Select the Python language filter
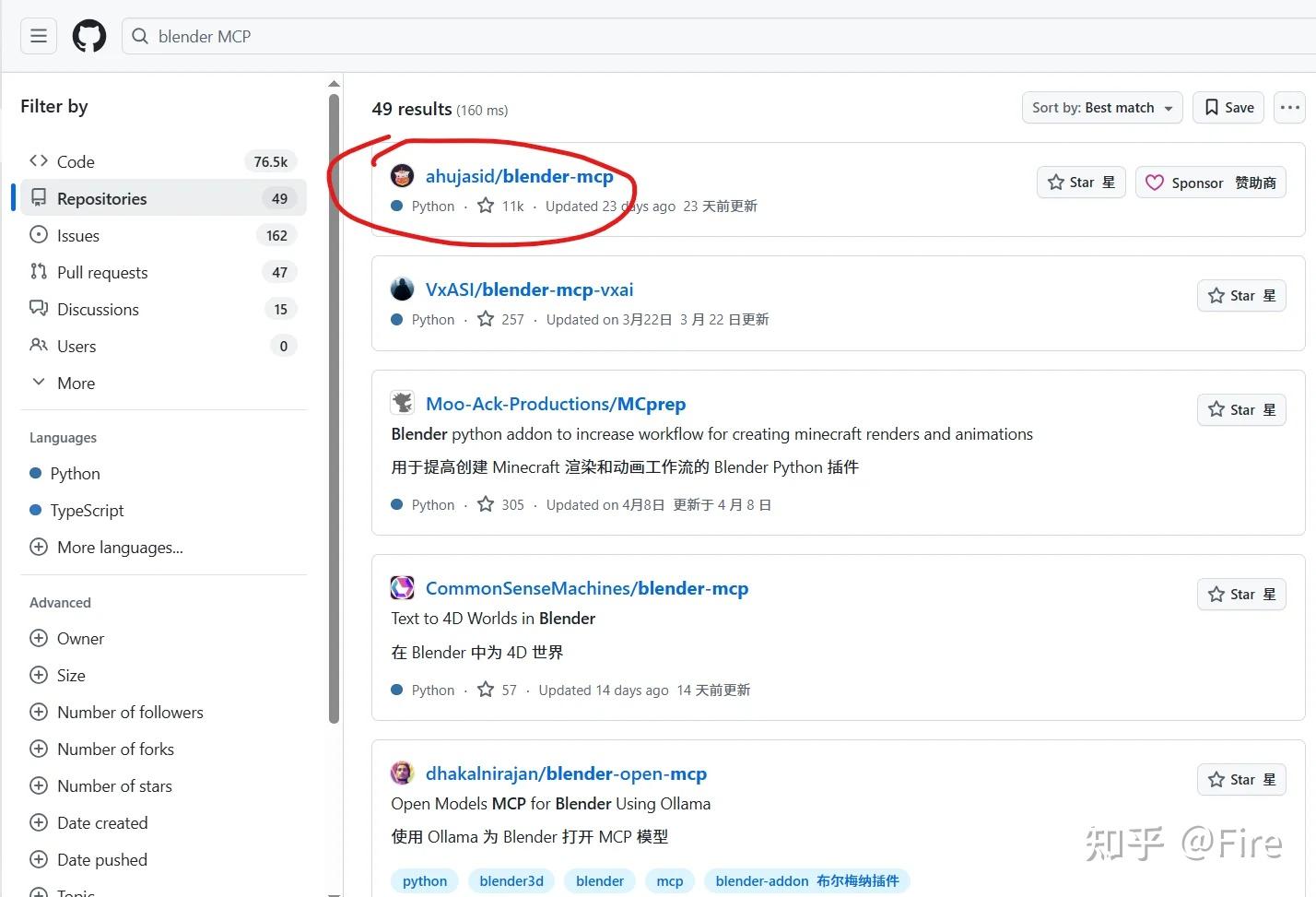The image size is (1316, 897). click(76, 473)
